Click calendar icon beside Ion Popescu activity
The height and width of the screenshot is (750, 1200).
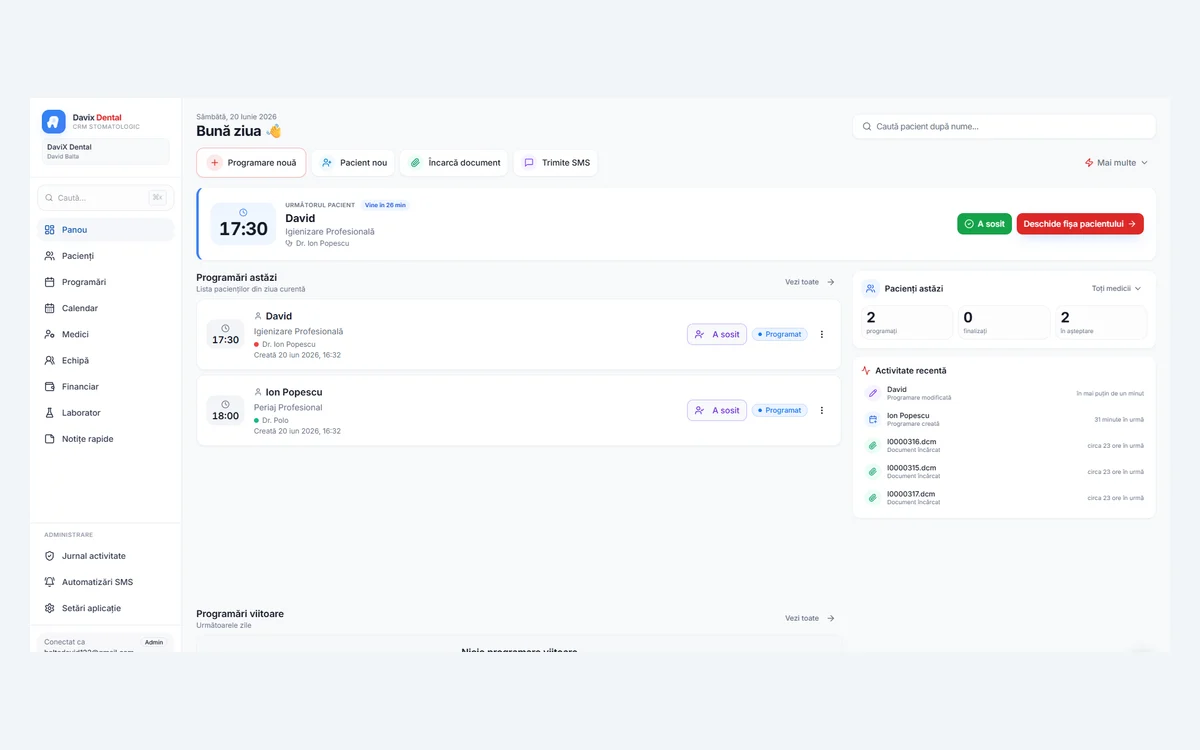coord(872,419)
